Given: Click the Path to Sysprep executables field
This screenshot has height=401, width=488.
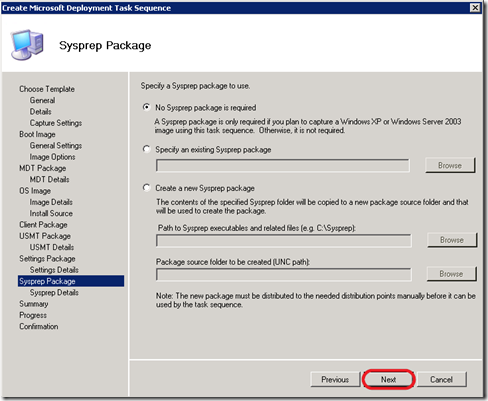Looking at the screenshot, I should pos(284,240).
